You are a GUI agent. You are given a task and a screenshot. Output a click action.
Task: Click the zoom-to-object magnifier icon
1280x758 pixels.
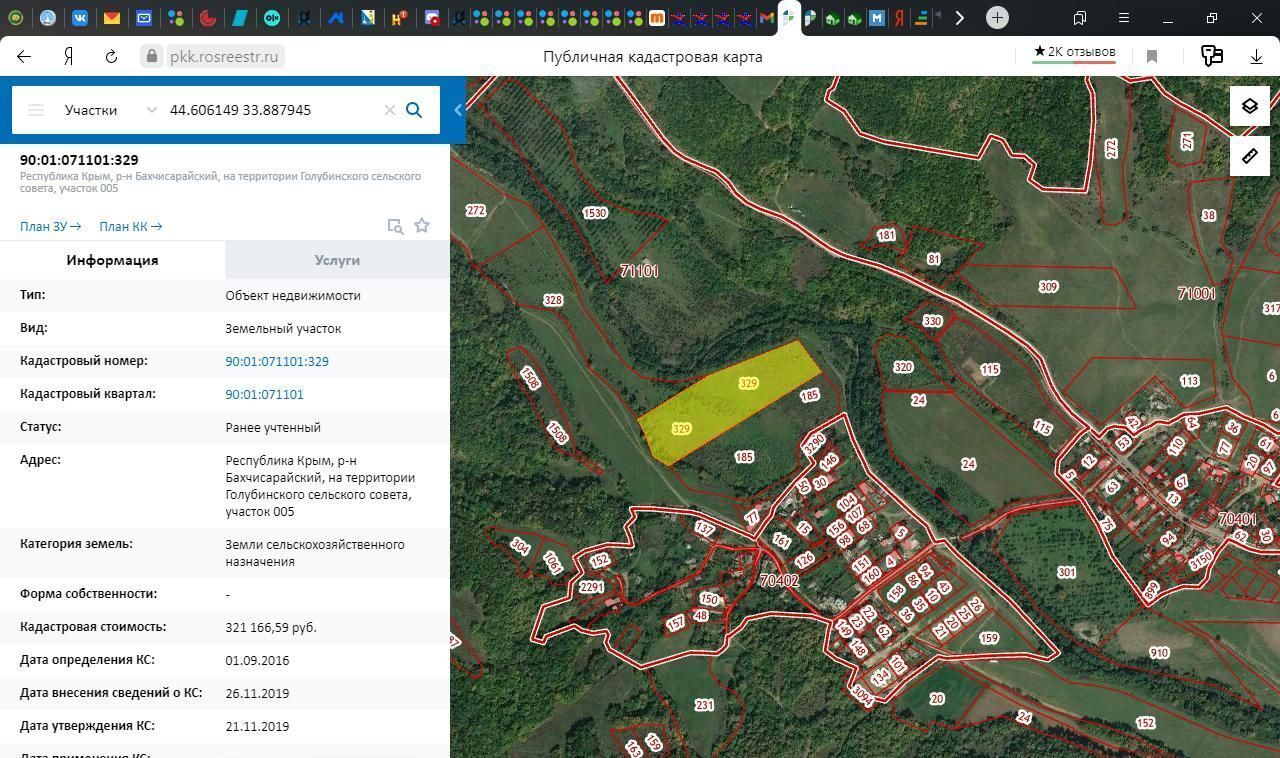(x=395, y=226)
